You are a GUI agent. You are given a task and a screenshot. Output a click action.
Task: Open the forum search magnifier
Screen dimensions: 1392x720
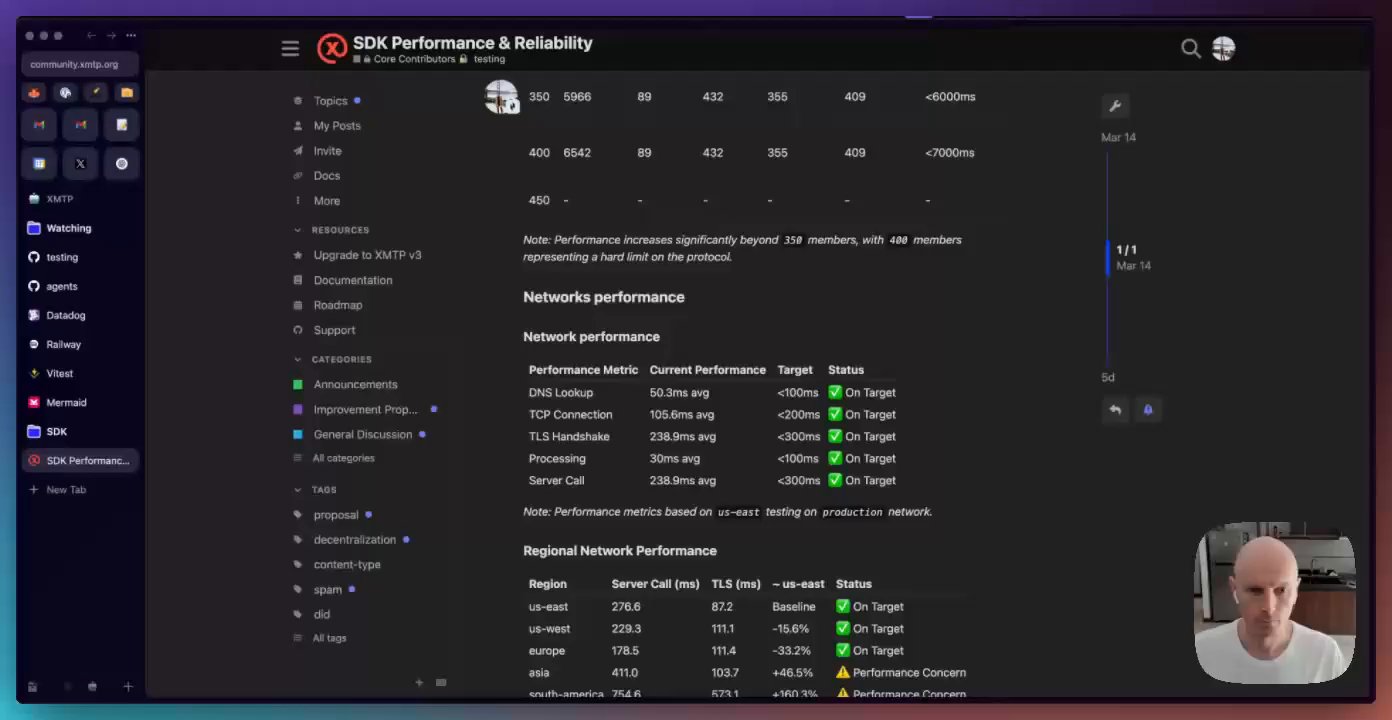[1190, 48]
